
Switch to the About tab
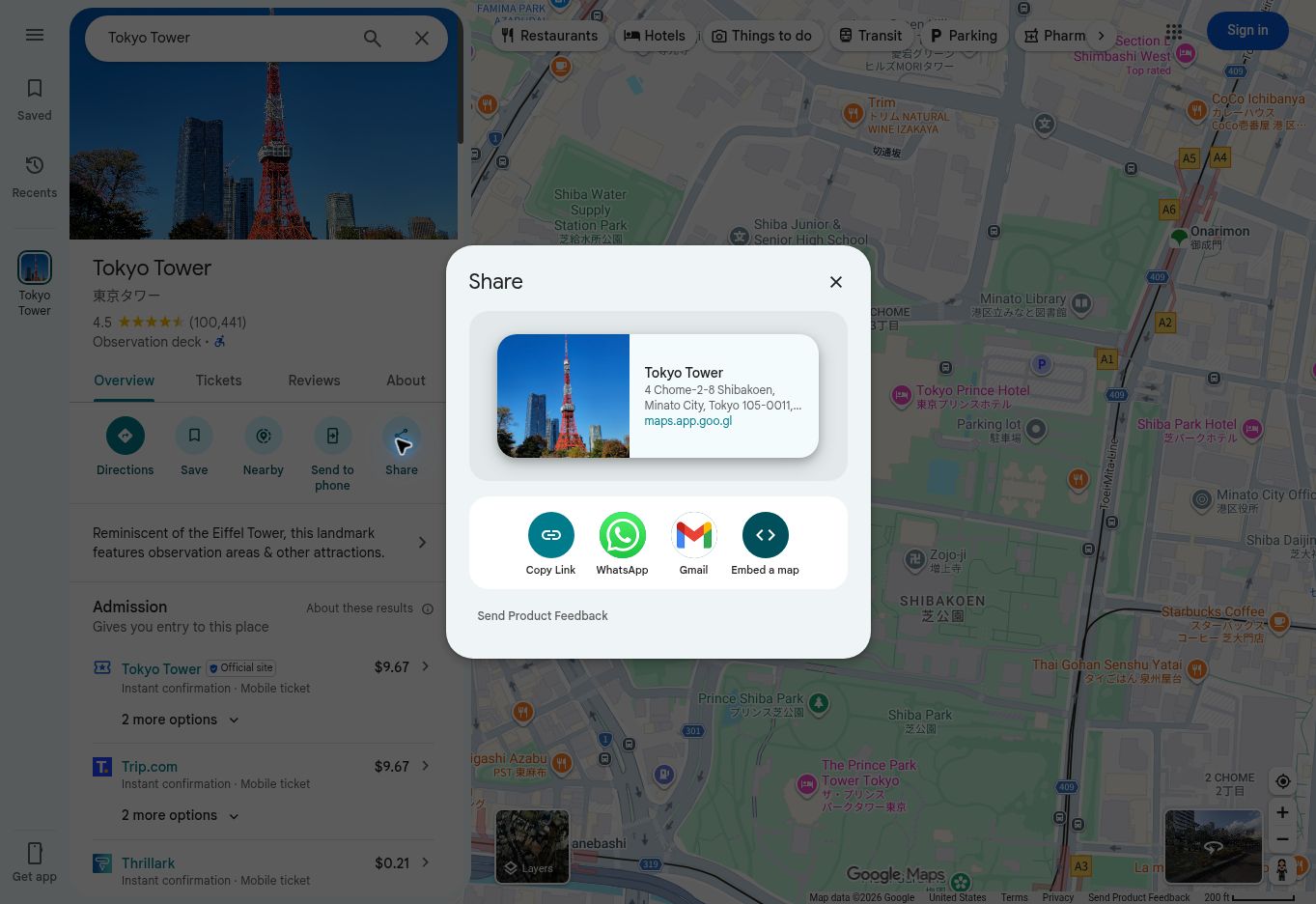[x=406, y=381]
